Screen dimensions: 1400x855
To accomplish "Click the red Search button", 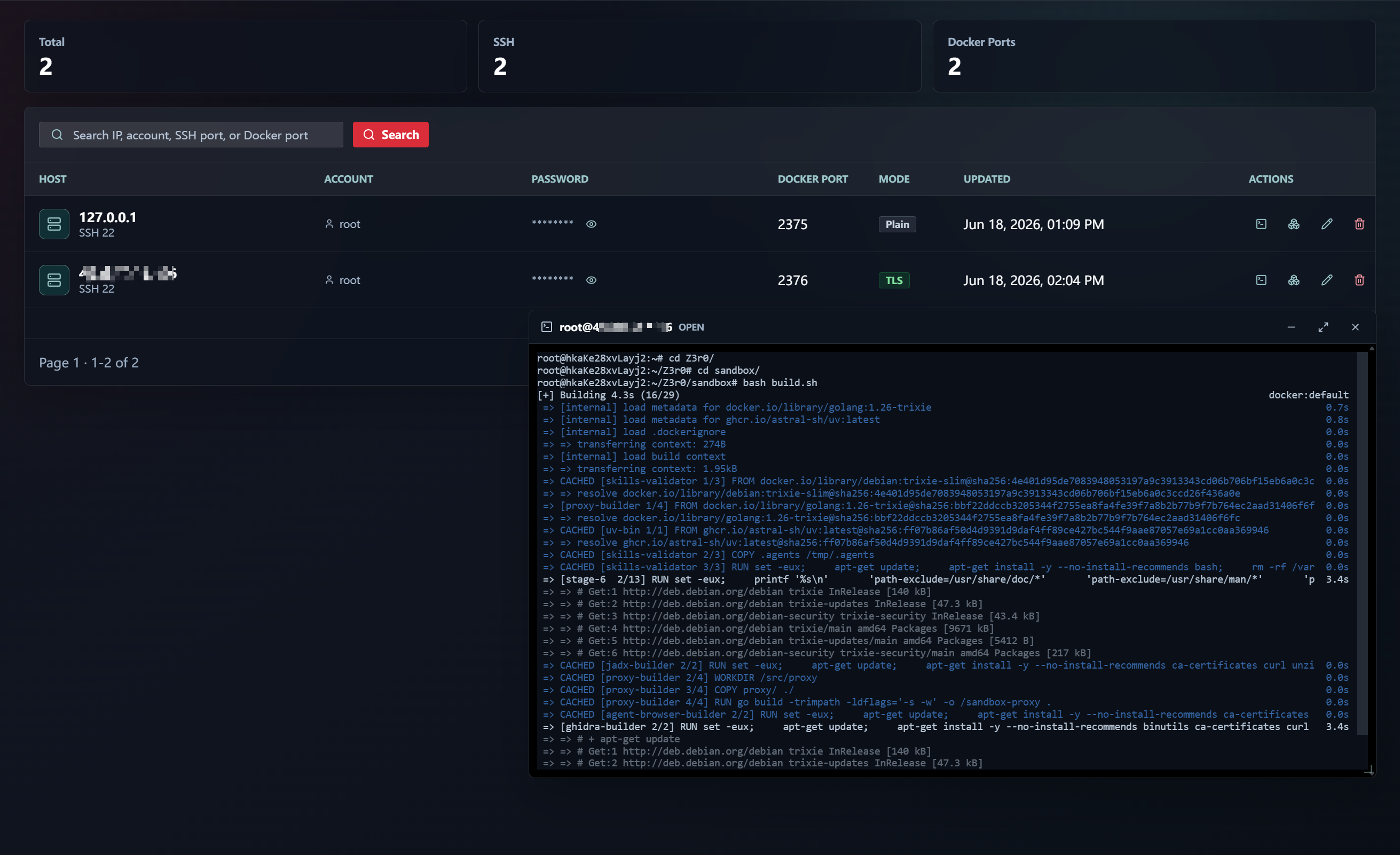I will 390,135.
